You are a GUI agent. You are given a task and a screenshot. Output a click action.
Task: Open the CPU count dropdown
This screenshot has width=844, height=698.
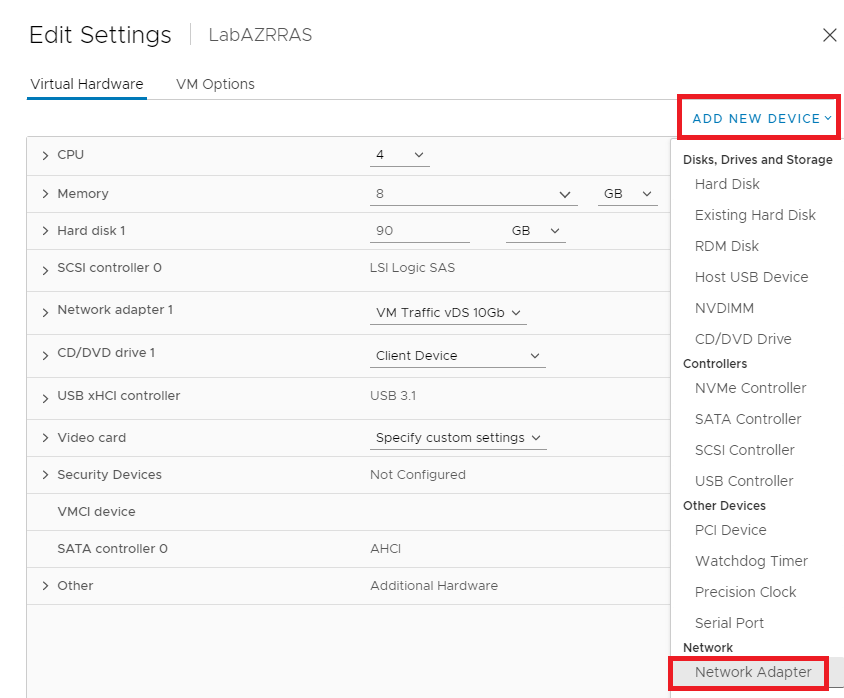tap(400, 155)
